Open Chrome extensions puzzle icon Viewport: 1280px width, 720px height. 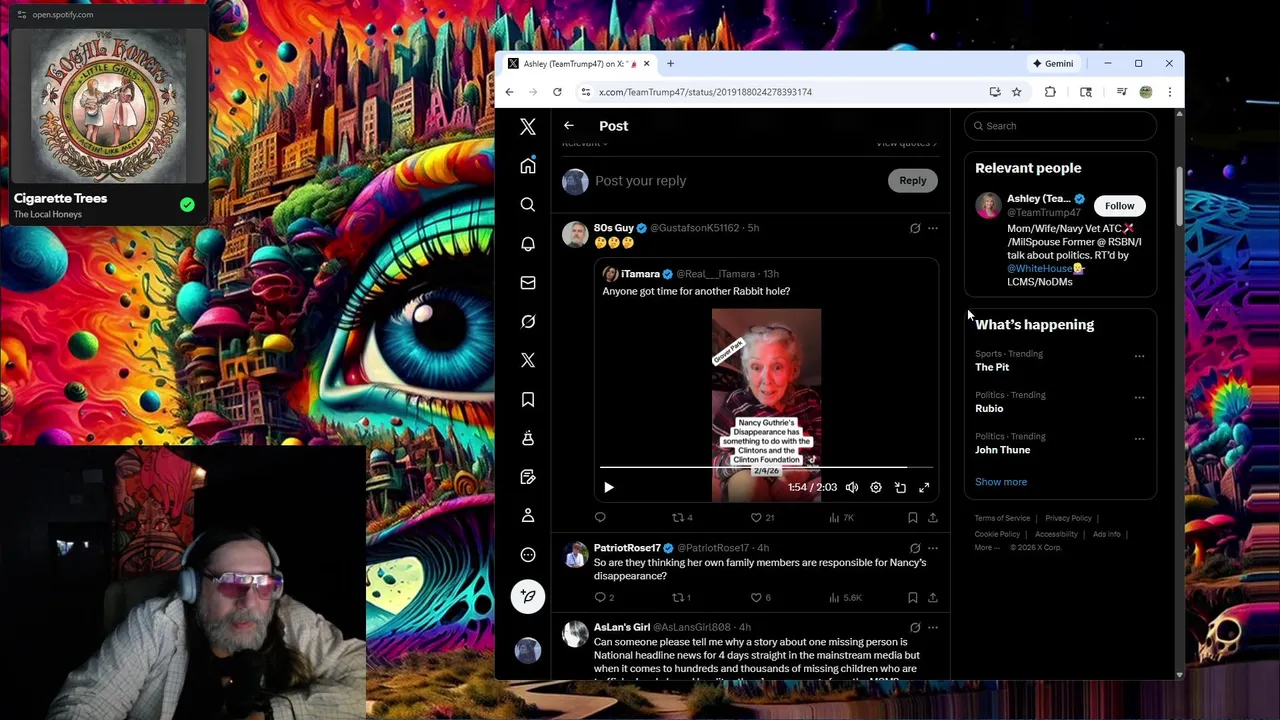pyautogui.click(x=1050, y=92)
